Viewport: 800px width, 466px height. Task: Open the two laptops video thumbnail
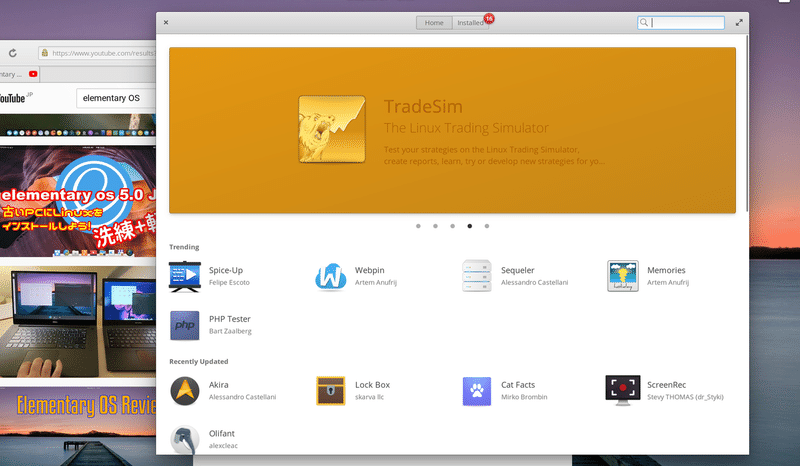(78, 322)
